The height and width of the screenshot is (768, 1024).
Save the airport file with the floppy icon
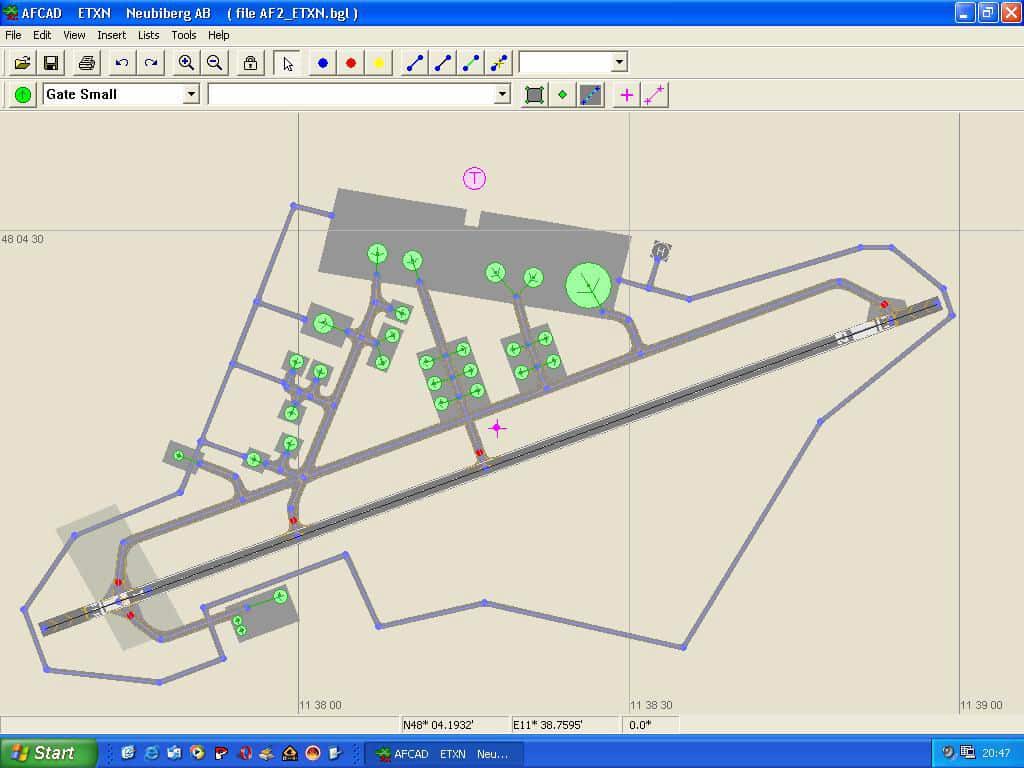[x=50, y=63]
